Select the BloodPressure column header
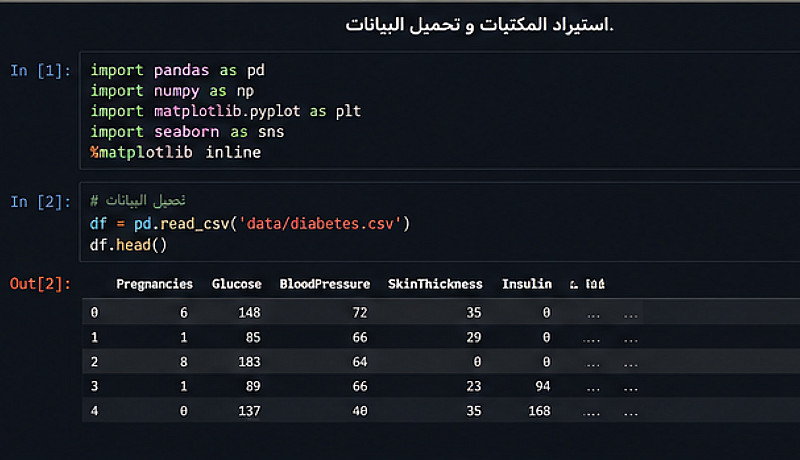800x460 pixels. coord(324,285)
